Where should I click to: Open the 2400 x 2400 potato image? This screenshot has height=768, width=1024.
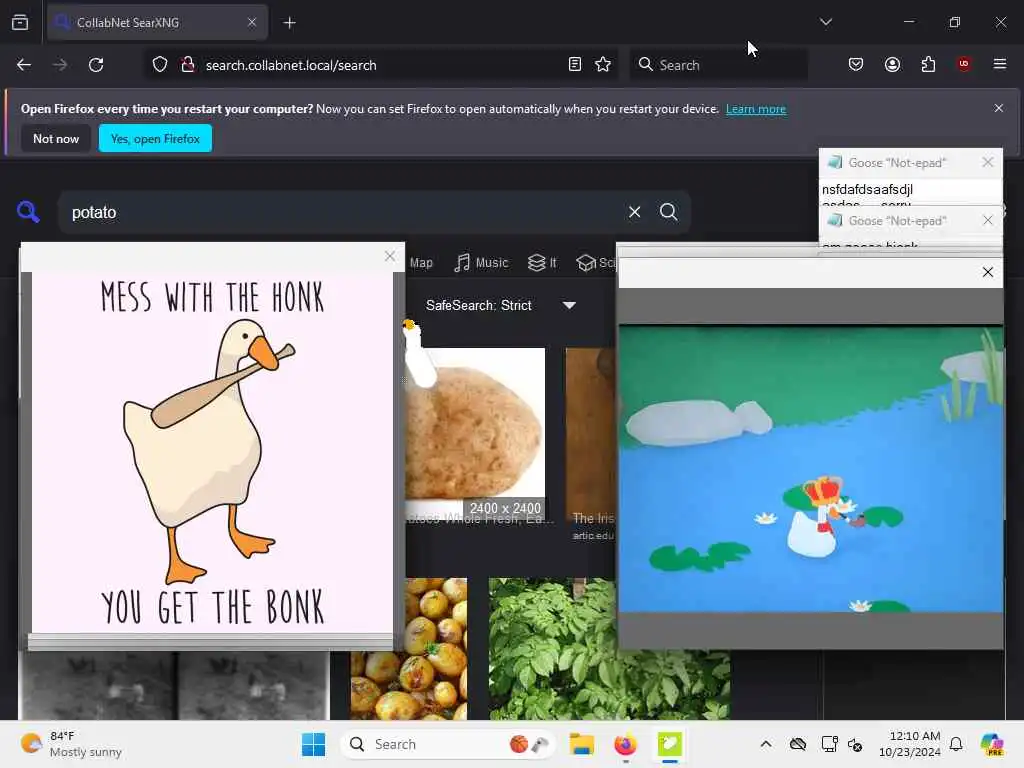tap(475, 434)
